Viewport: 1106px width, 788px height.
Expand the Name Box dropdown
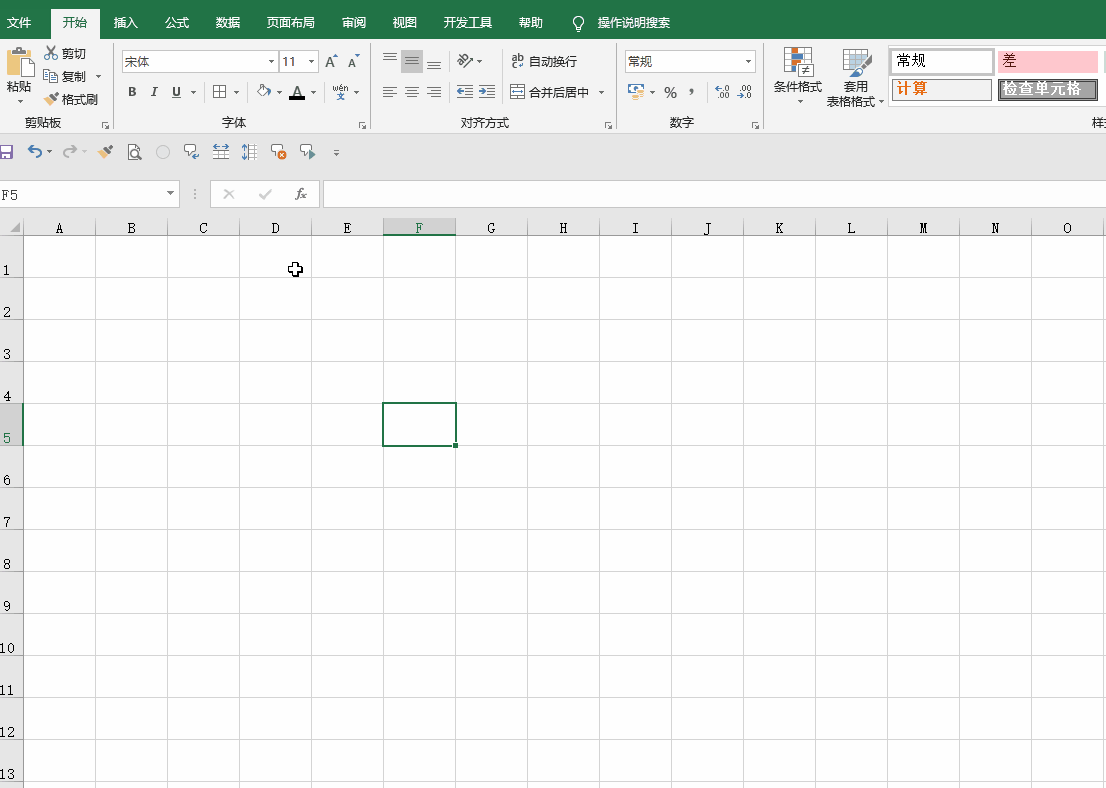point(170,193)
